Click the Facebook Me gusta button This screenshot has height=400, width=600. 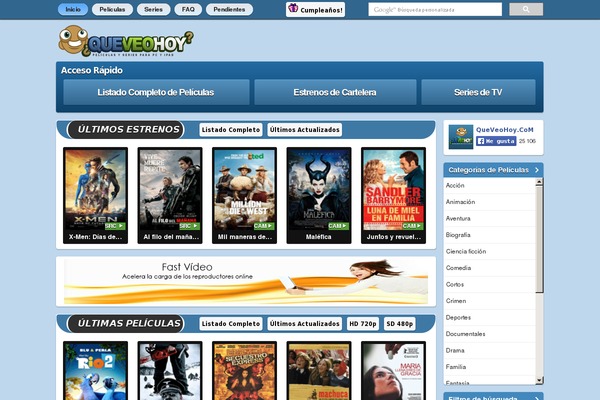[x=496, y=141]
